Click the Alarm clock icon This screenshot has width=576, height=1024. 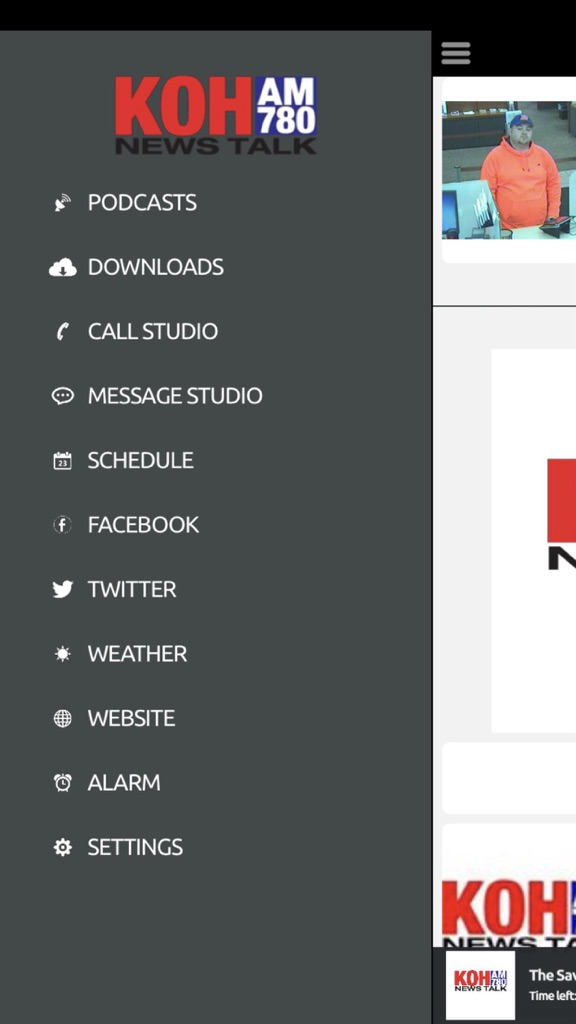63,782
